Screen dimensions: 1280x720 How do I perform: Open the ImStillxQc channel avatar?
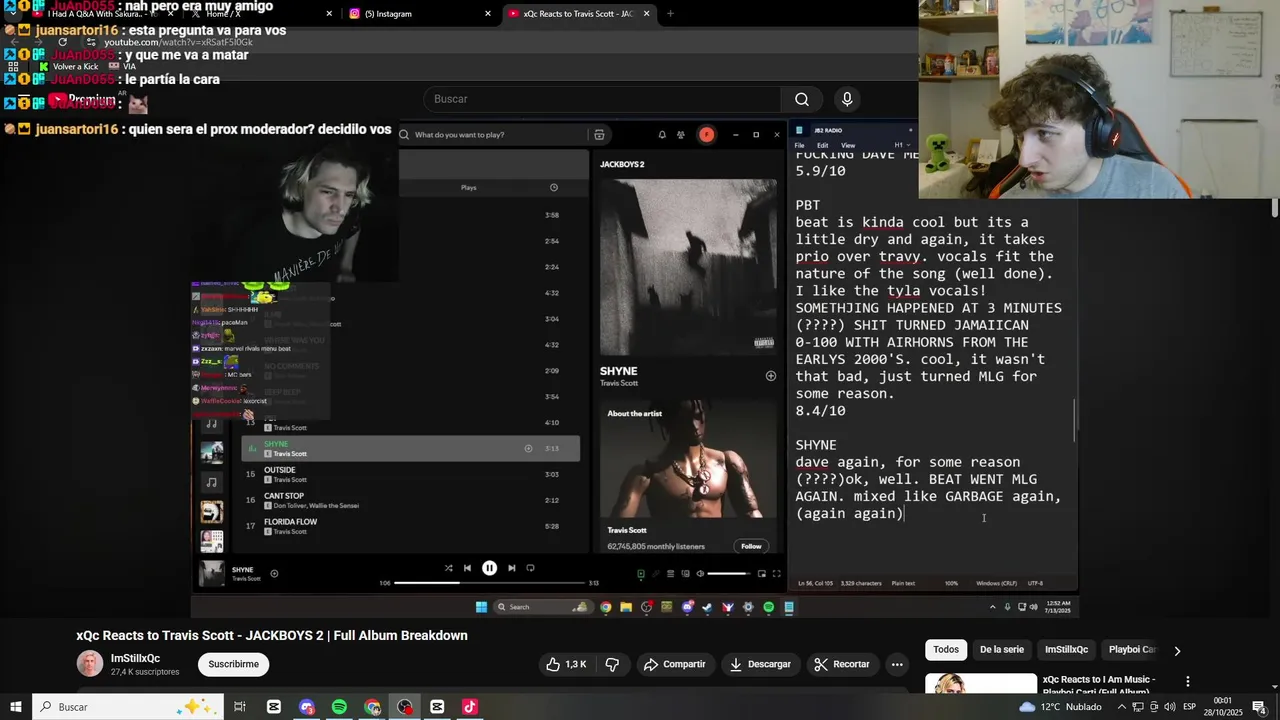tap(90, 664)
